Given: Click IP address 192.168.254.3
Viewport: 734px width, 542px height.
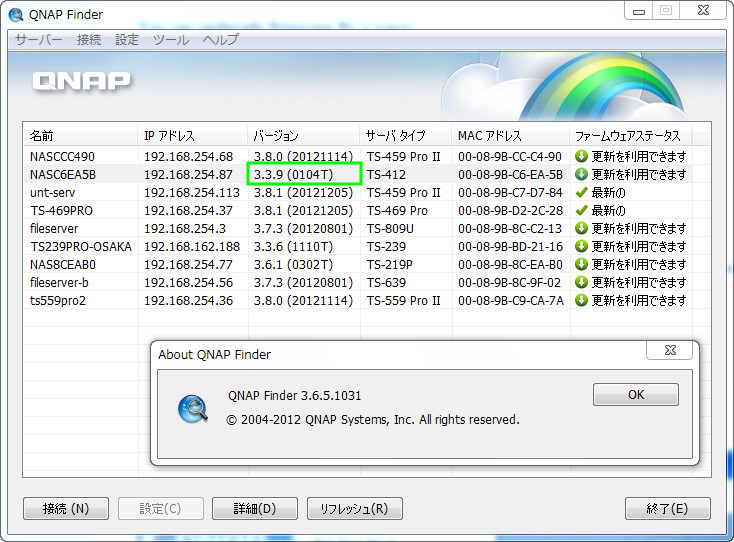Looking at the screenshot, I should [x=185, y=228].
